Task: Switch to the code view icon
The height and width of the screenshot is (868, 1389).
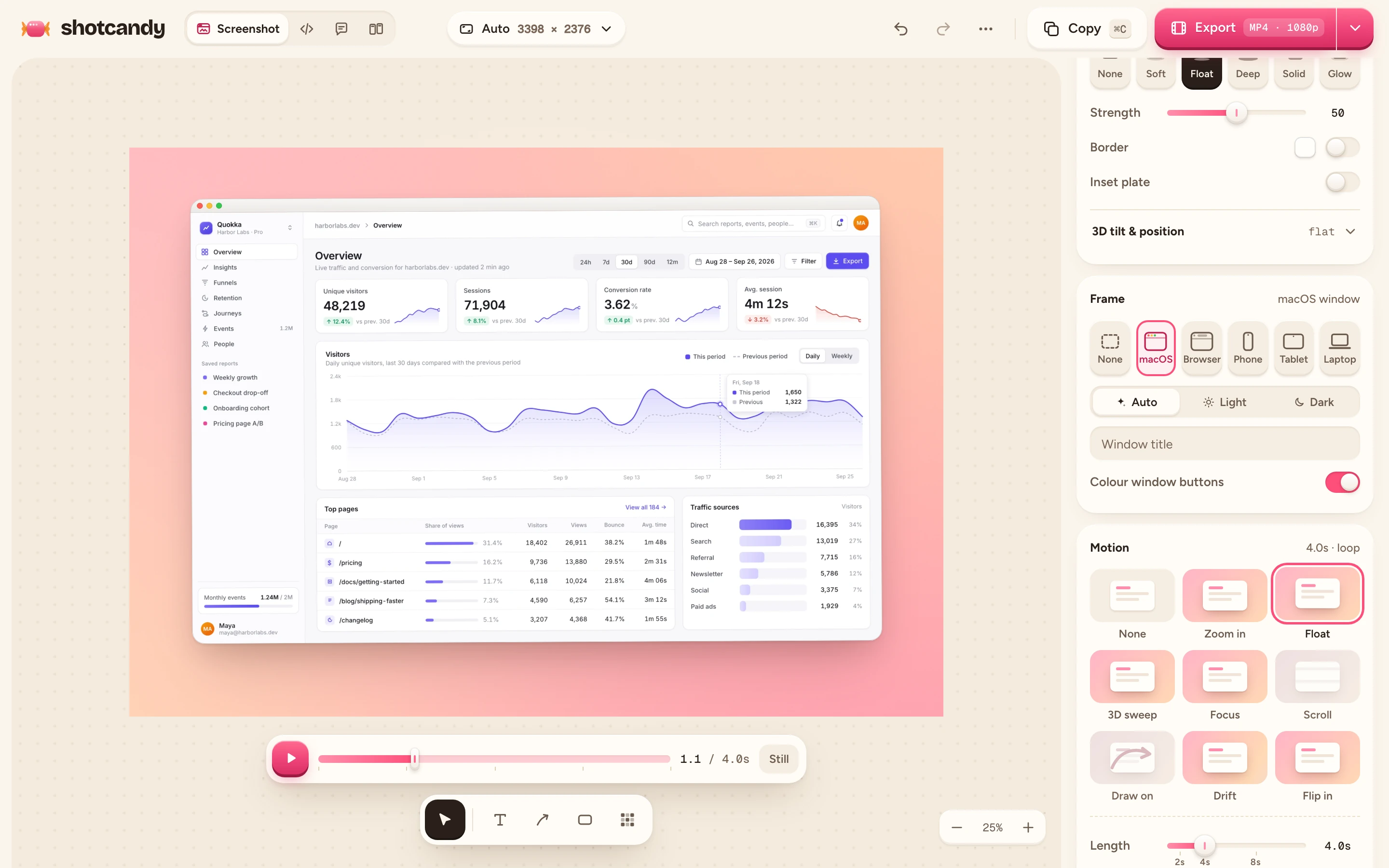Action: tap(307, 29)
